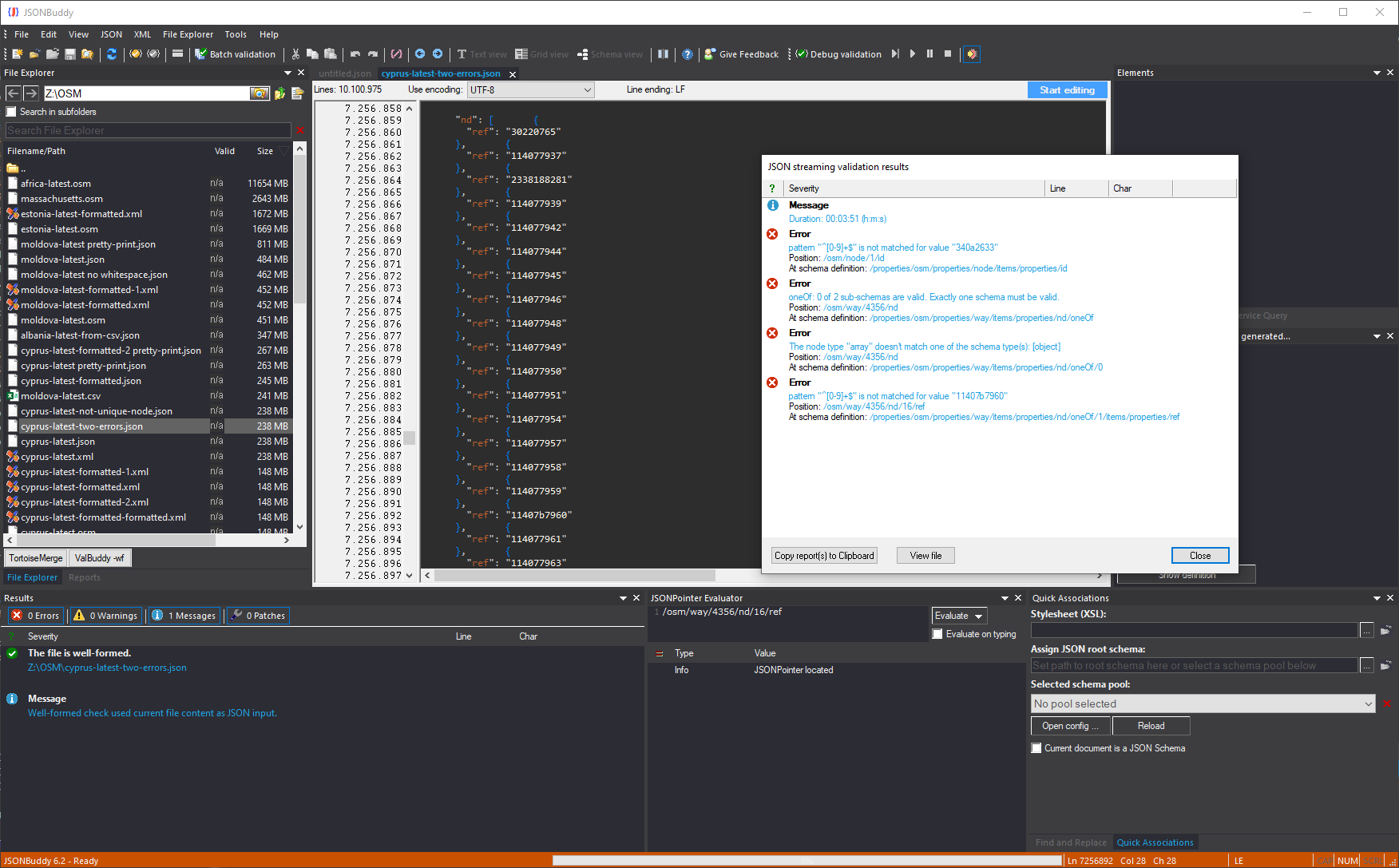Screen dimensions: 1399x868
Task: Click the Open config ... button
Action: [1071, 726]
